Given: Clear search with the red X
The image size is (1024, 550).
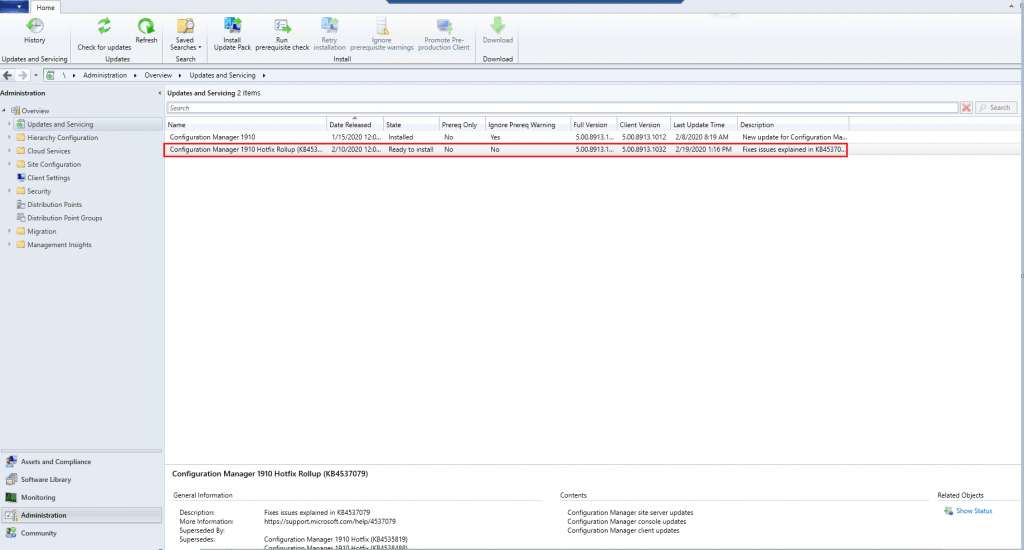Looking at the screenshot, I should [967, 108].
